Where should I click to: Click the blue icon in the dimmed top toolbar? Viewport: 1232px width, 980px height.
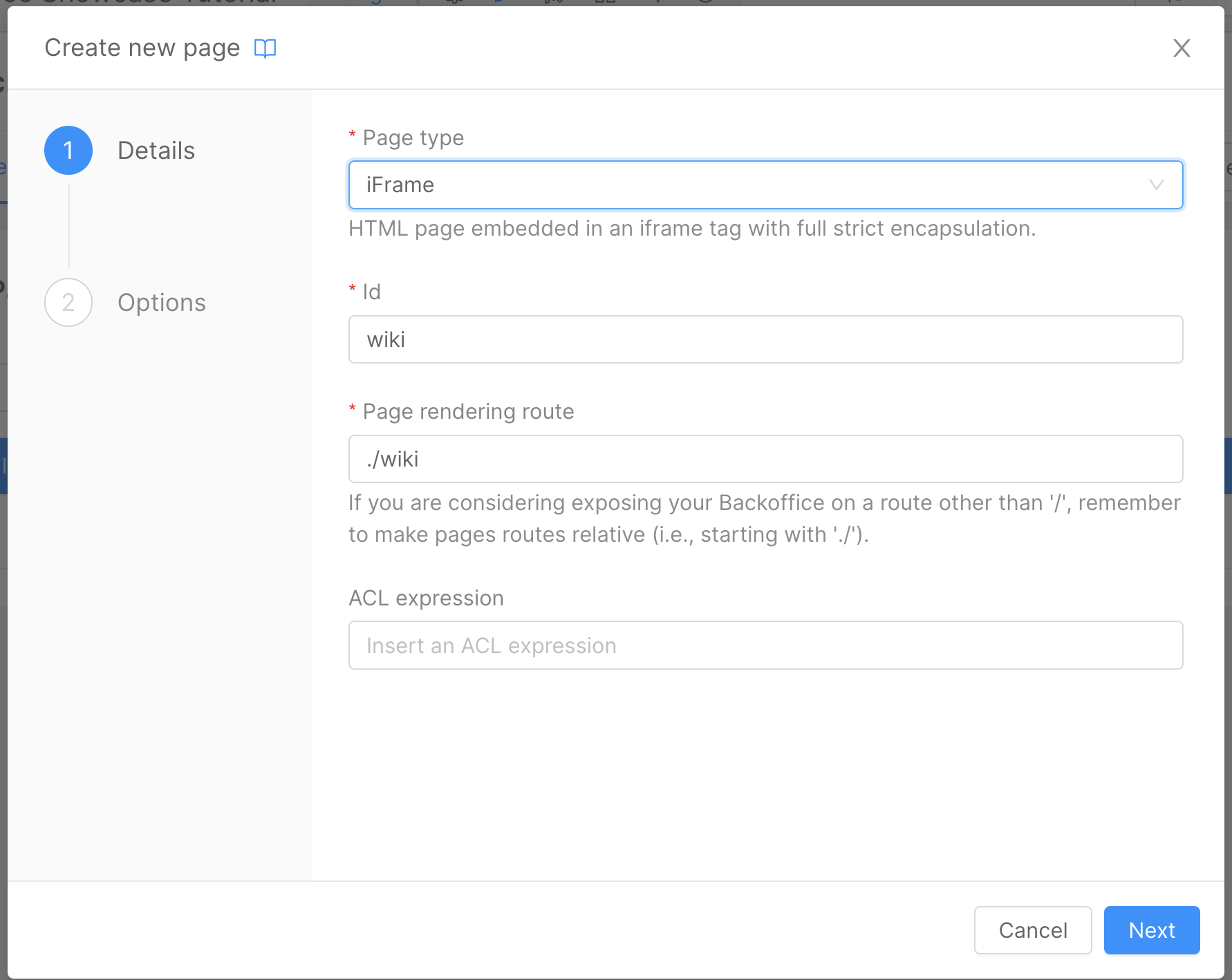[x=498, y=3]
